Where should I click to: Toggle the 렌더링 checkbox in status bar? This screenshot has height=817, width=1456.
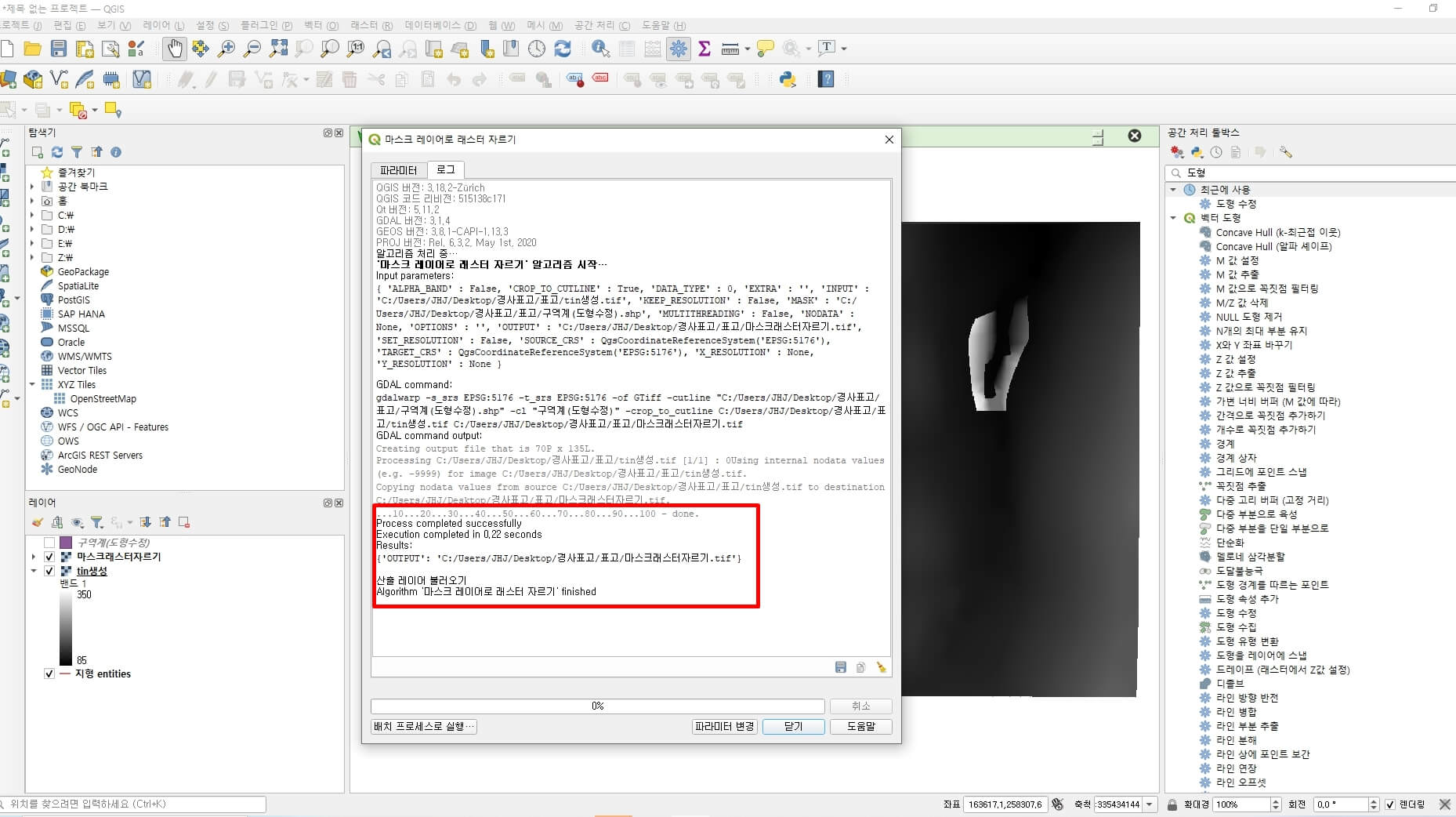point(1390,804)
